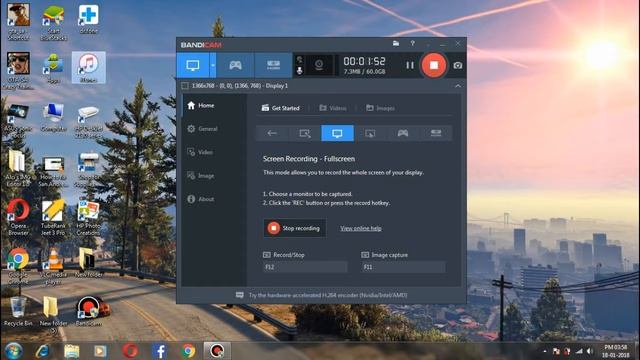Screen dimensions: 640x360
Task: Open the Windows Start menu
Action: (14, 351)
